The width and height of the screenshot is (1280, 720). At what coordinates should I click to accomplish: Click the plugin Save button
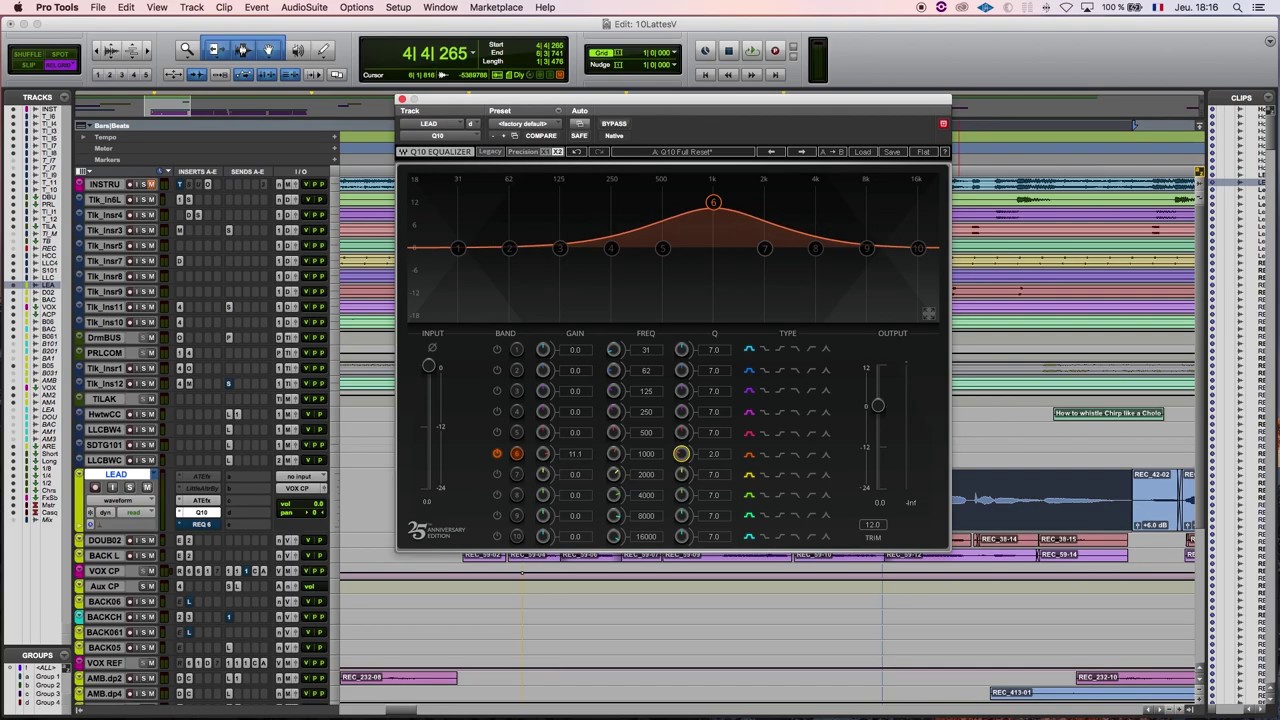click(x=892, y=152)
